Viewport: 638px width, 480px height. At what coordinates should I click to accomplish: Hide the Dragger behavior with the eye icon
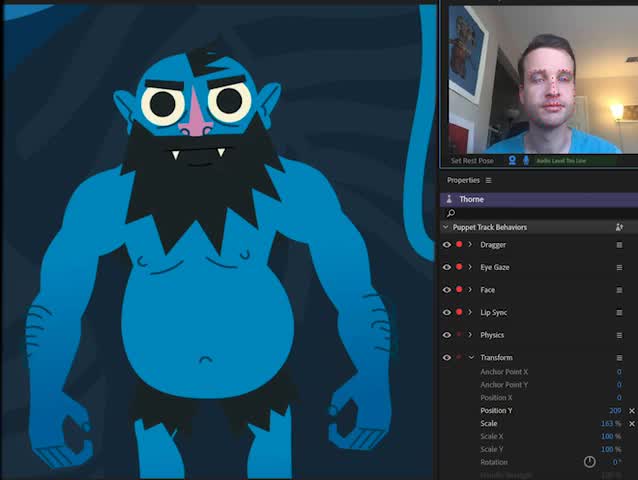[447, 245]
